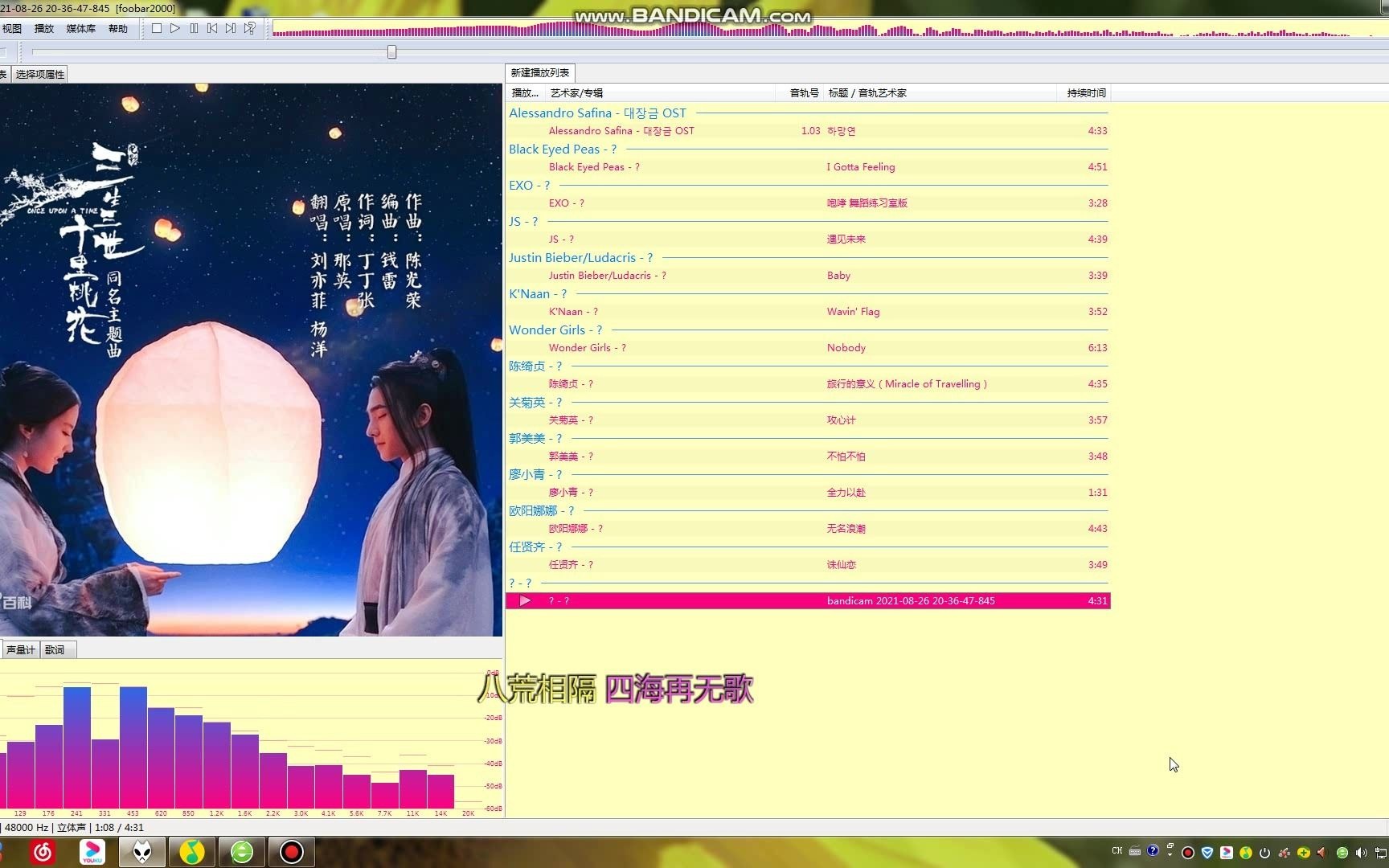Click the seek bar slider handle
Screen dimensions: 1389x868
click(x=392, y=52)
